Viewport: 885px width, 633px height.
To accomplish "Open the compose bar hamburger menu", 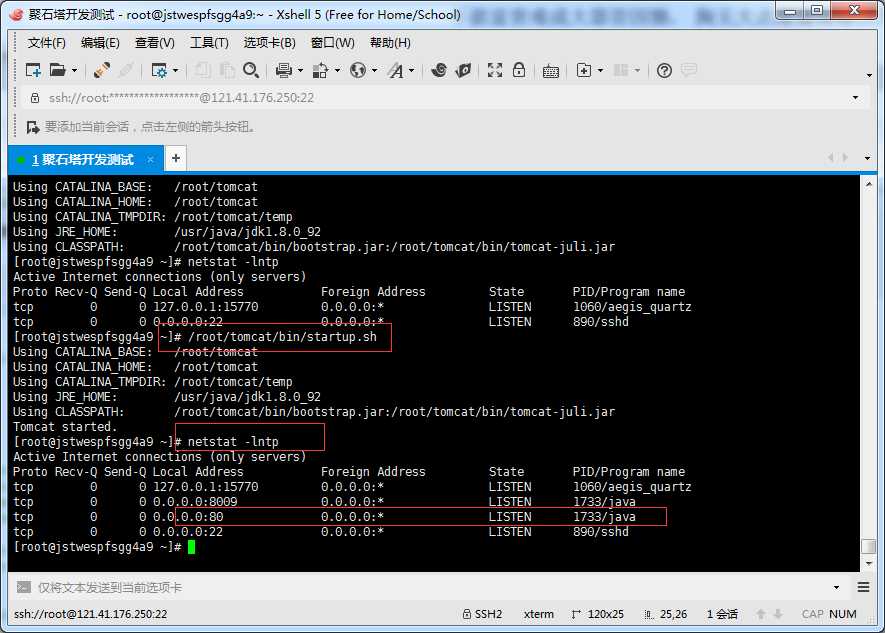I will pos(864,587).
